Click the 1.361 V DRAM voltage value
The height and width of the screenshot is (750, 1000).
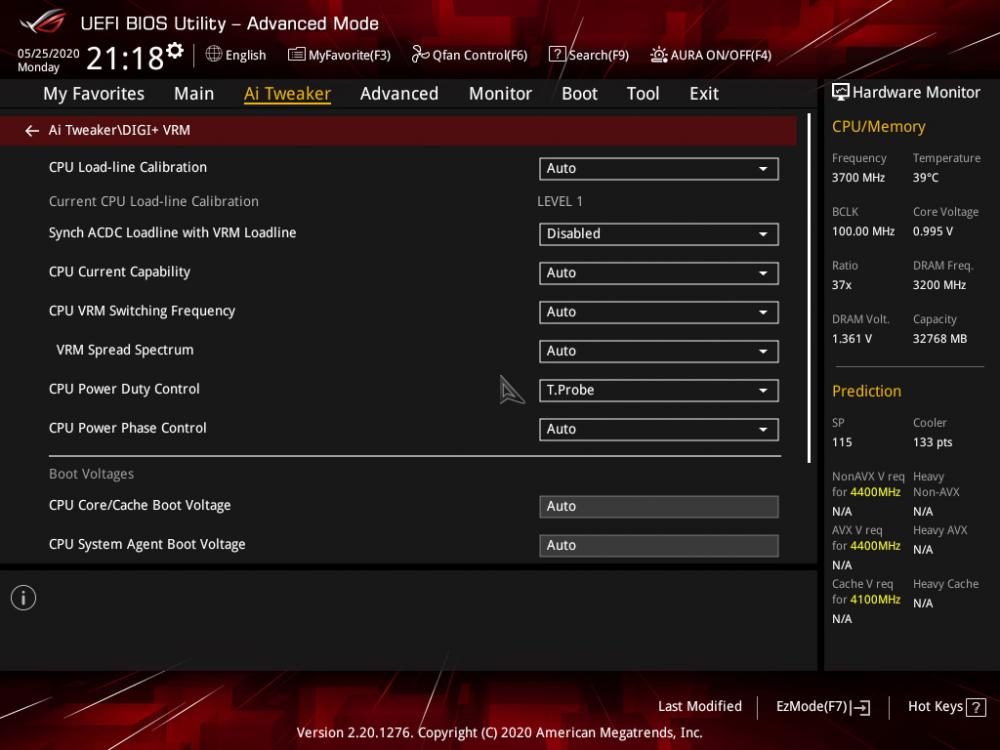click(x=851, y=339)
